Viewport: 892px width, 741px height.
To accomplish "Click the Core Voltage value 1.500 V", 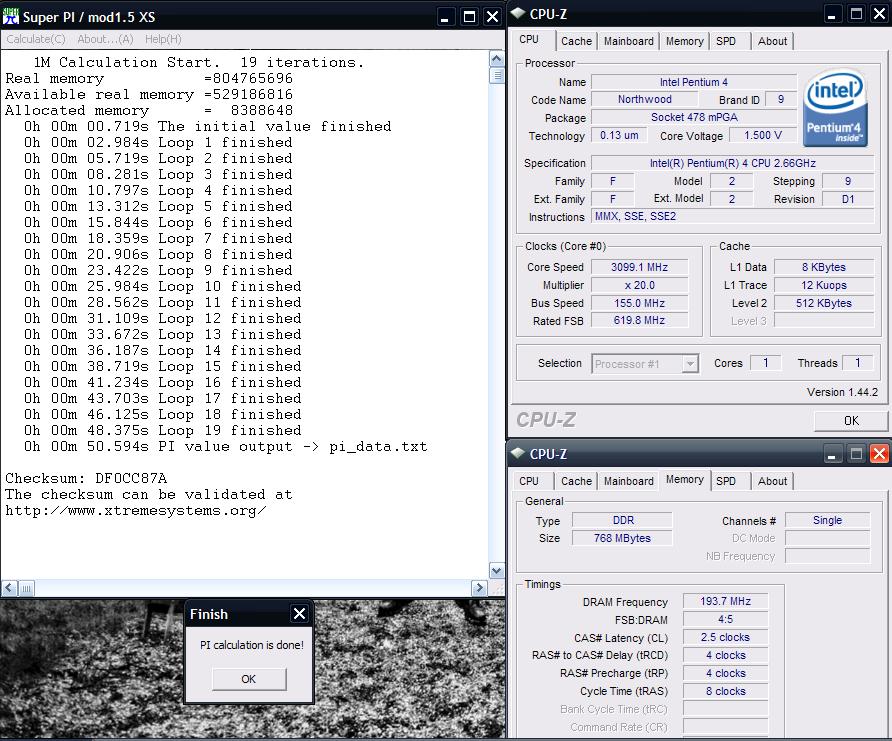I will click(x=763, y=135).
